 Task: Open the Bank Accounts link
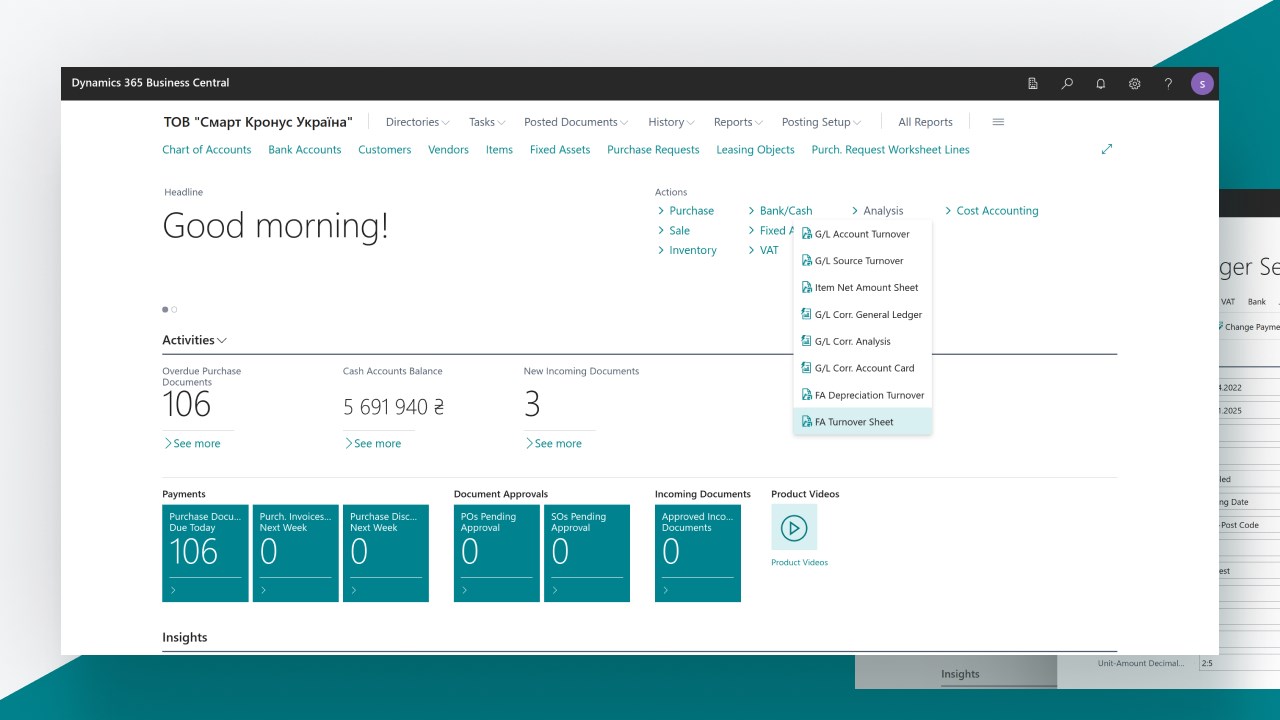[x=305, y=150]
